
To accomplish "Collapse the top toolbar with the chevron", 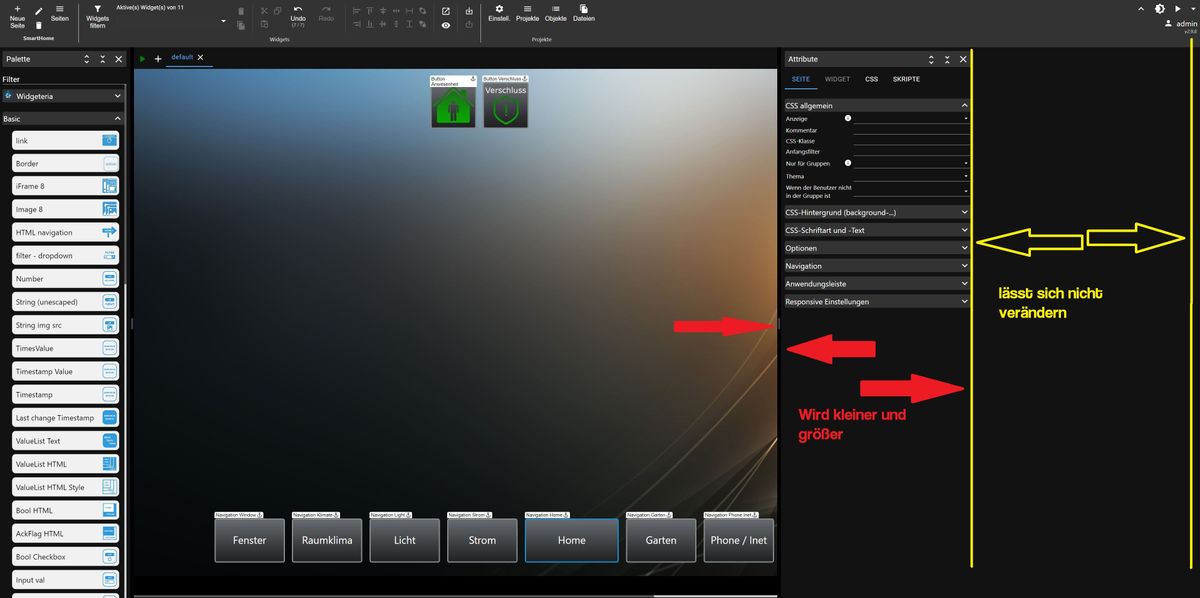I will tap(1139, 9).
